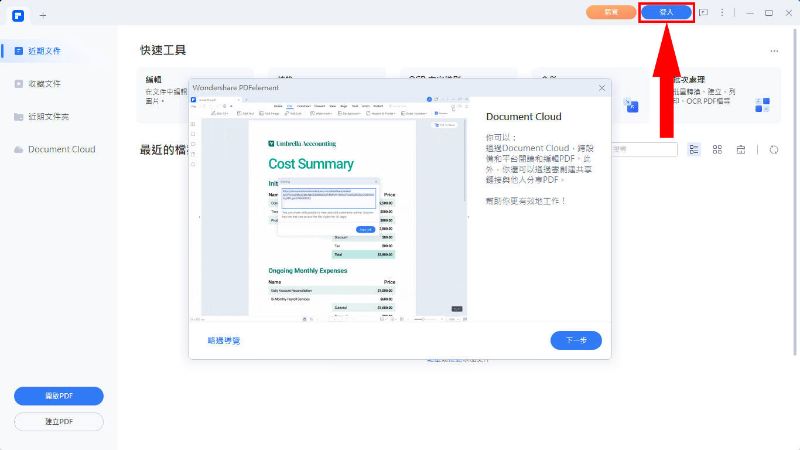This screenshot has width=800, height=450.
Task: Click the Cost Summary preview image
Action: tap(329, 209)
